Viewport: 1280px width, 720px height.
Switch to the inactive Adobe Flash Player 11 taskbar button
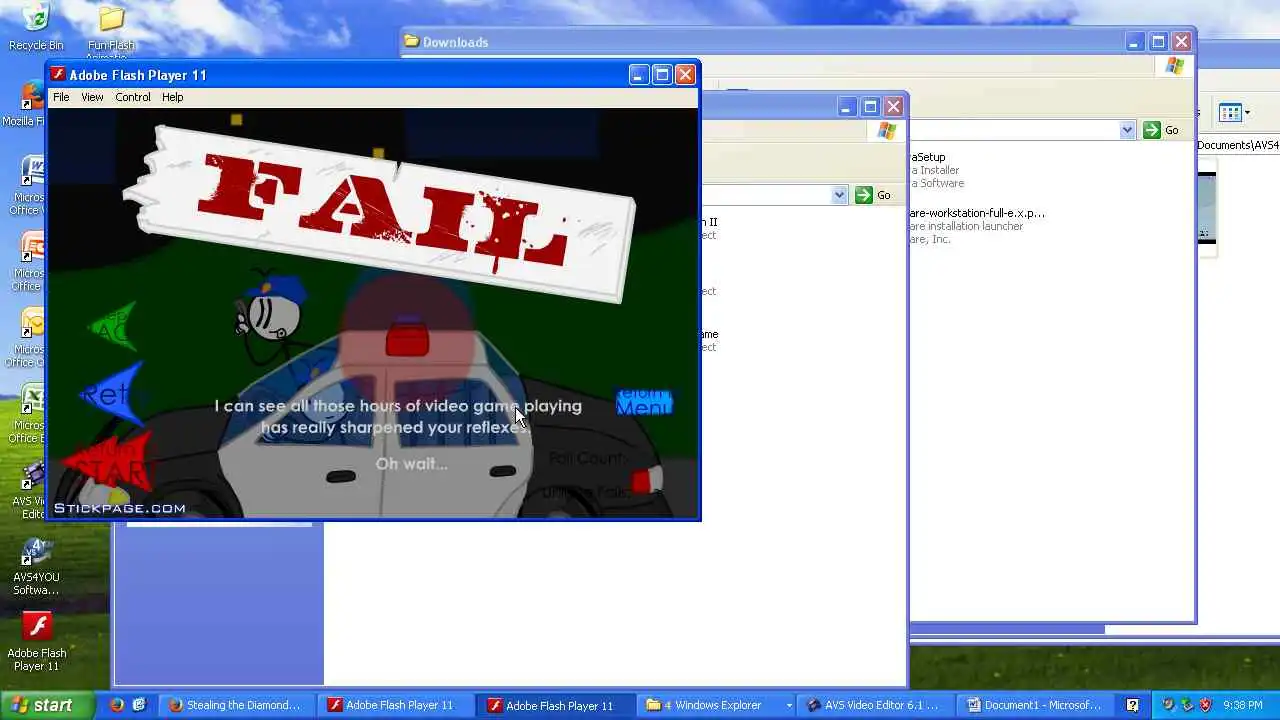[396, 705]
